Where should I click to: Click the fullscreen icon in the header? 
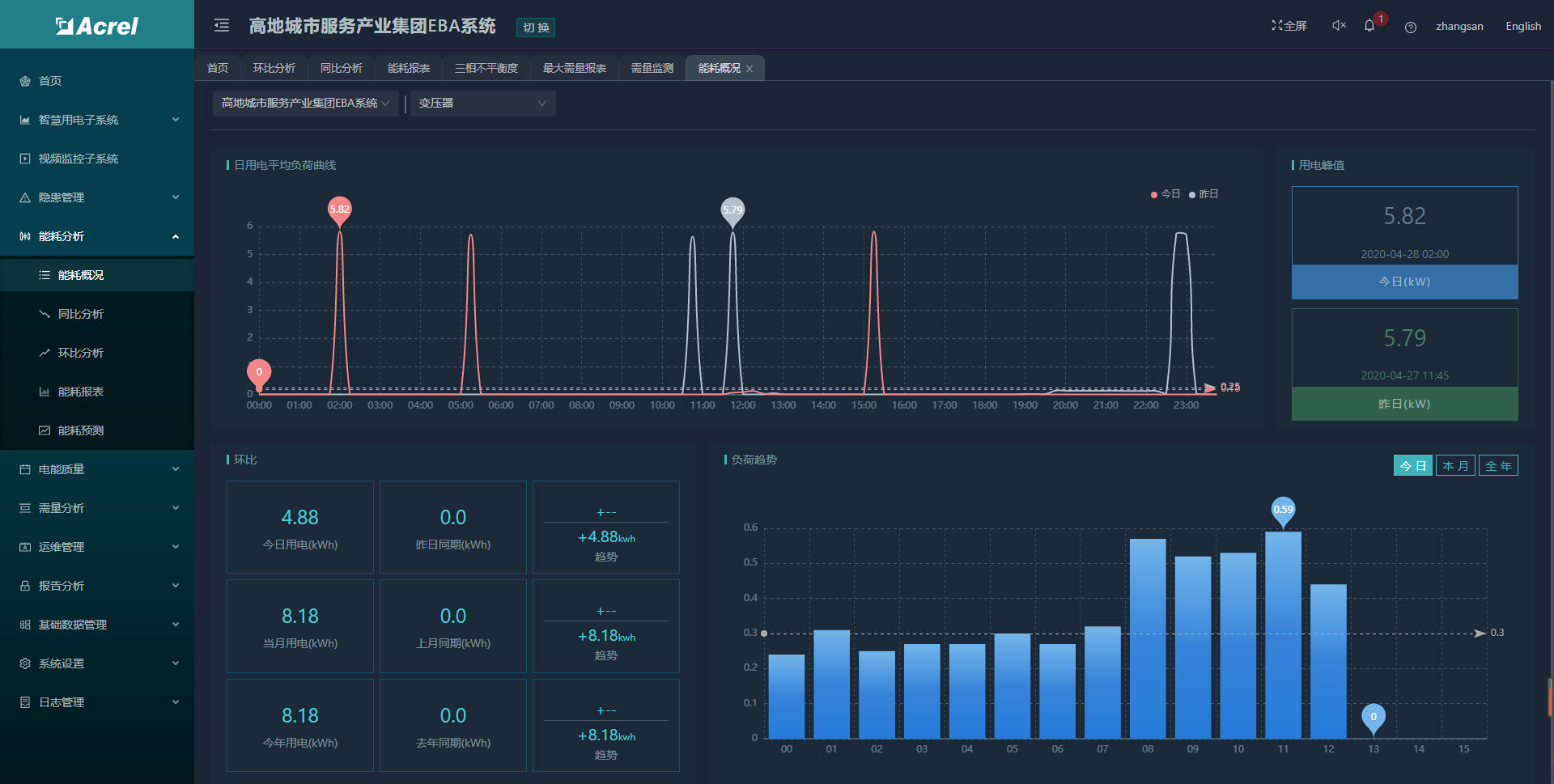click(1277, 26)
